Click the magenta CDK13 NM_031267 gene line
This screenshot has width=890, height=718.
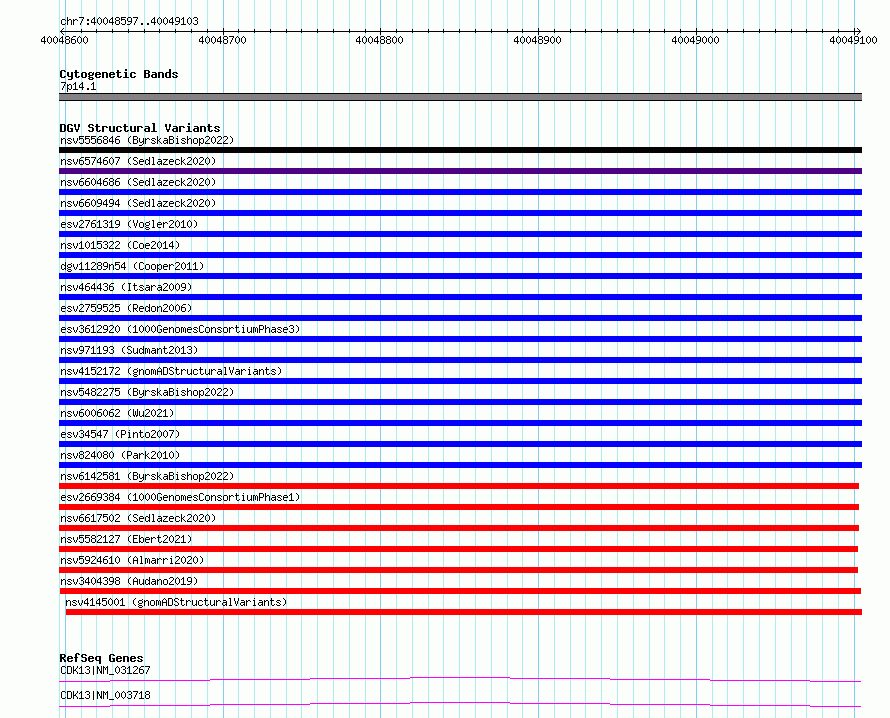460,679
